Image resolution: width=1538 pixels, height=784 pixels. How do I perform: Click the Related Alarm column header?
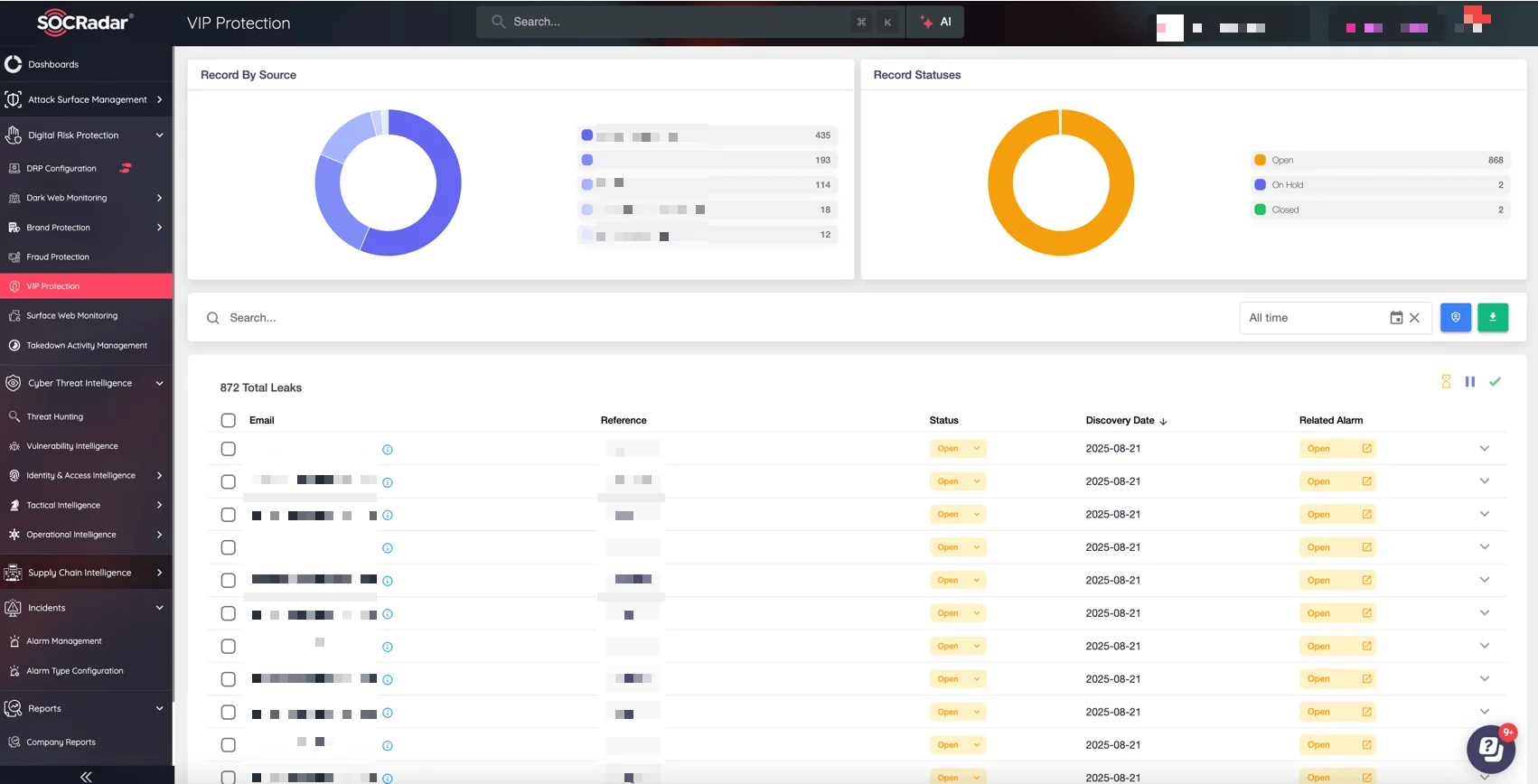click(1331, 421)
